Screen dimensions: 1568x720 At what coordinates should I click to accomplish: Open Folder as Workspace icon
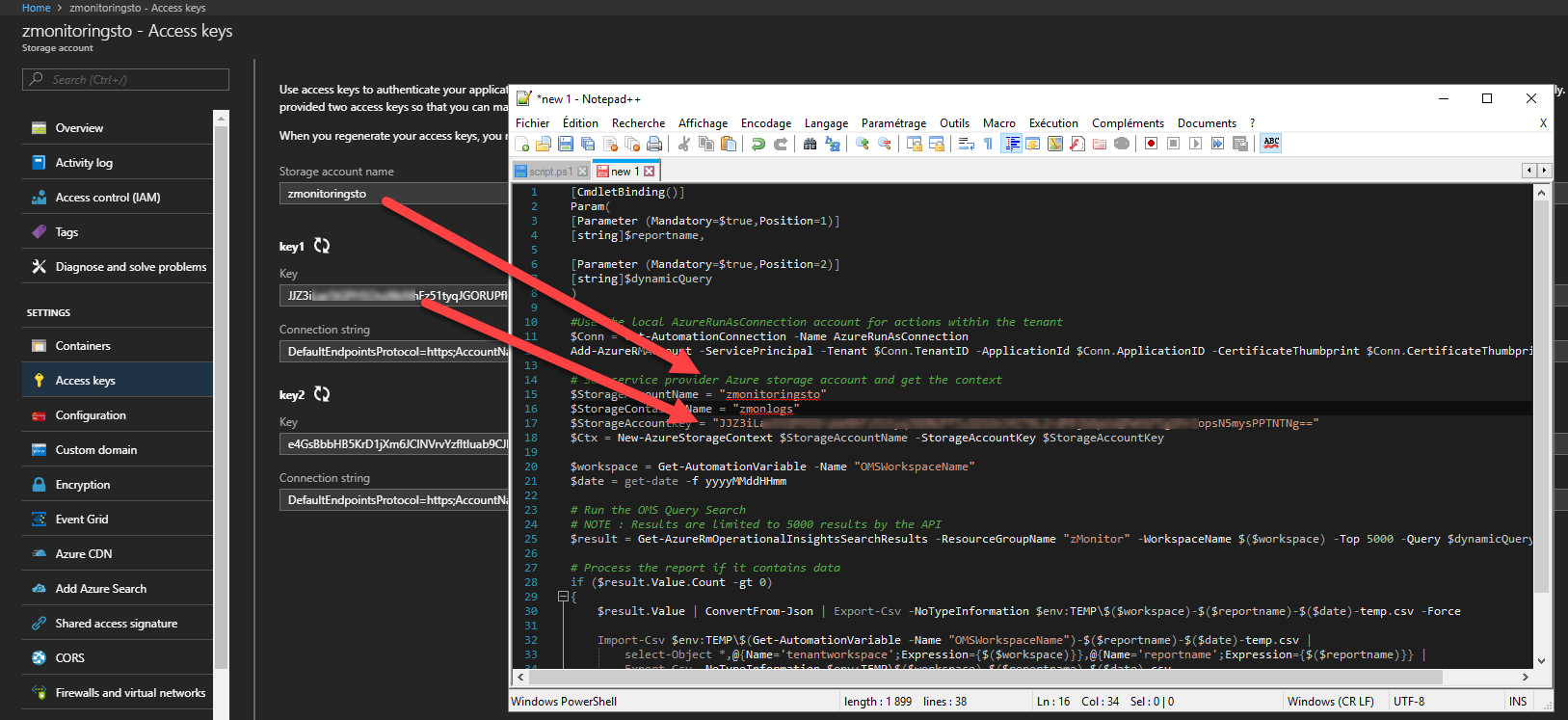[x=1100, y=144]
